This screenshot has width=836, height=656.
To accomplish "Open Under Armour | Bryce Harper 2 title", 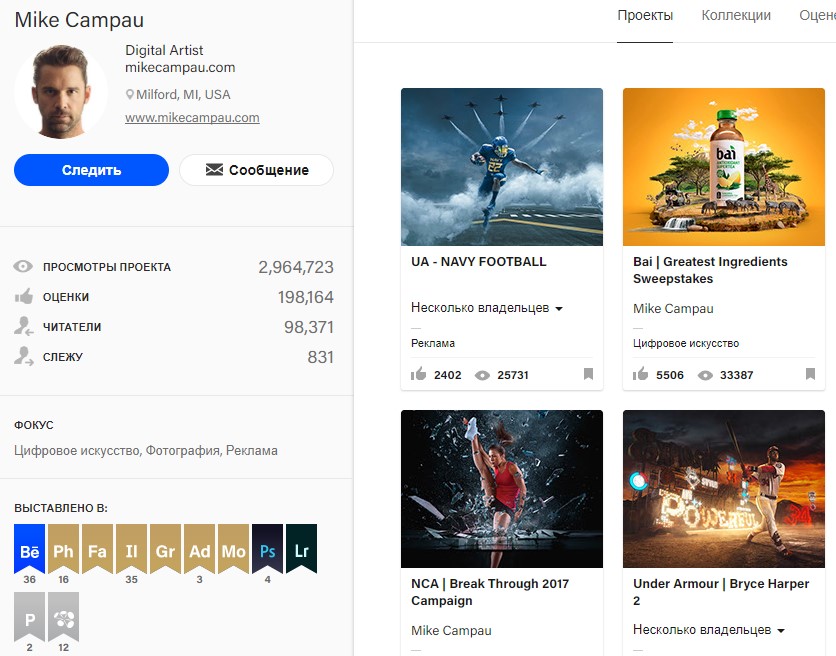I will (x=721, y=592).
